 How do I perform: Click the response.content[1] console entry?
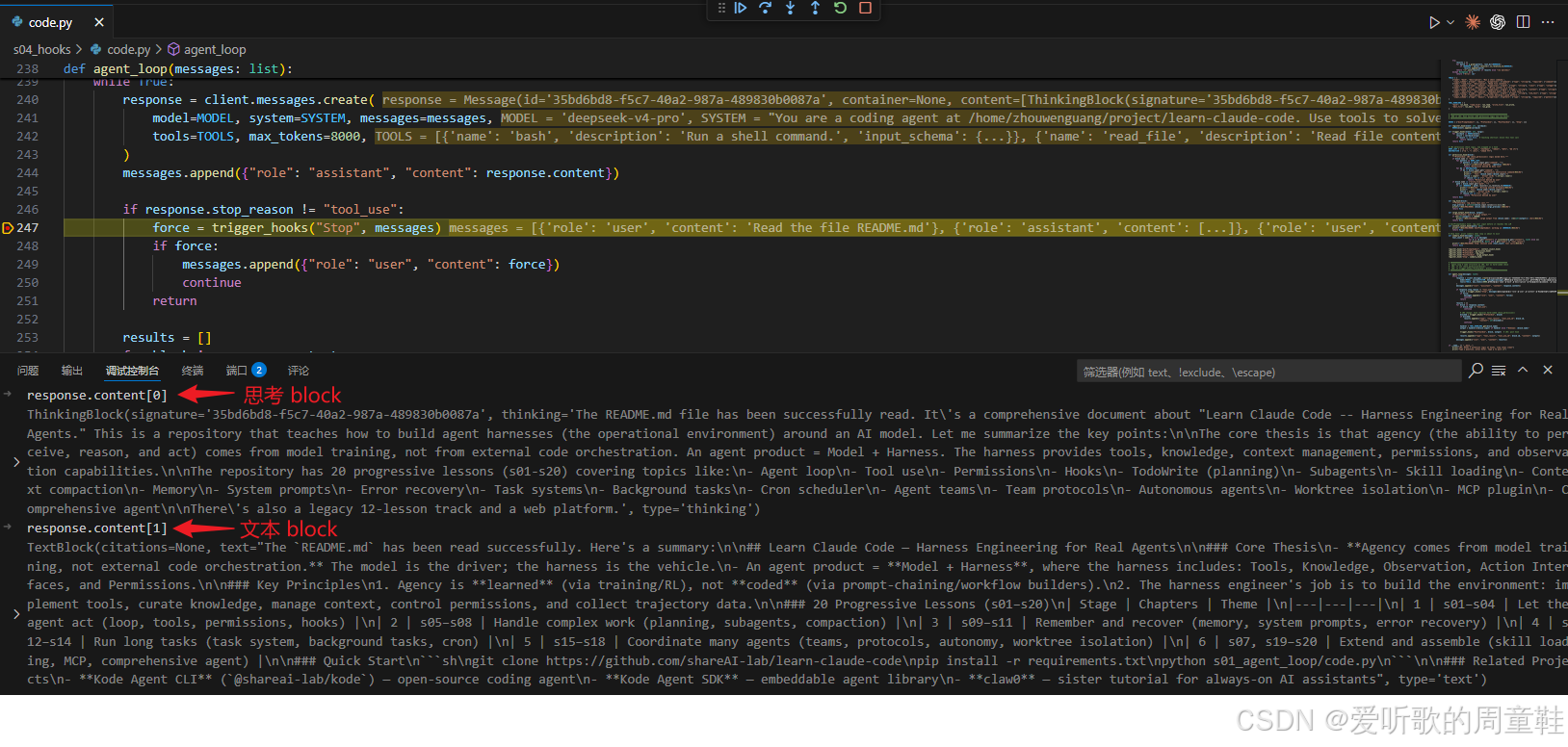pos(96,528)
